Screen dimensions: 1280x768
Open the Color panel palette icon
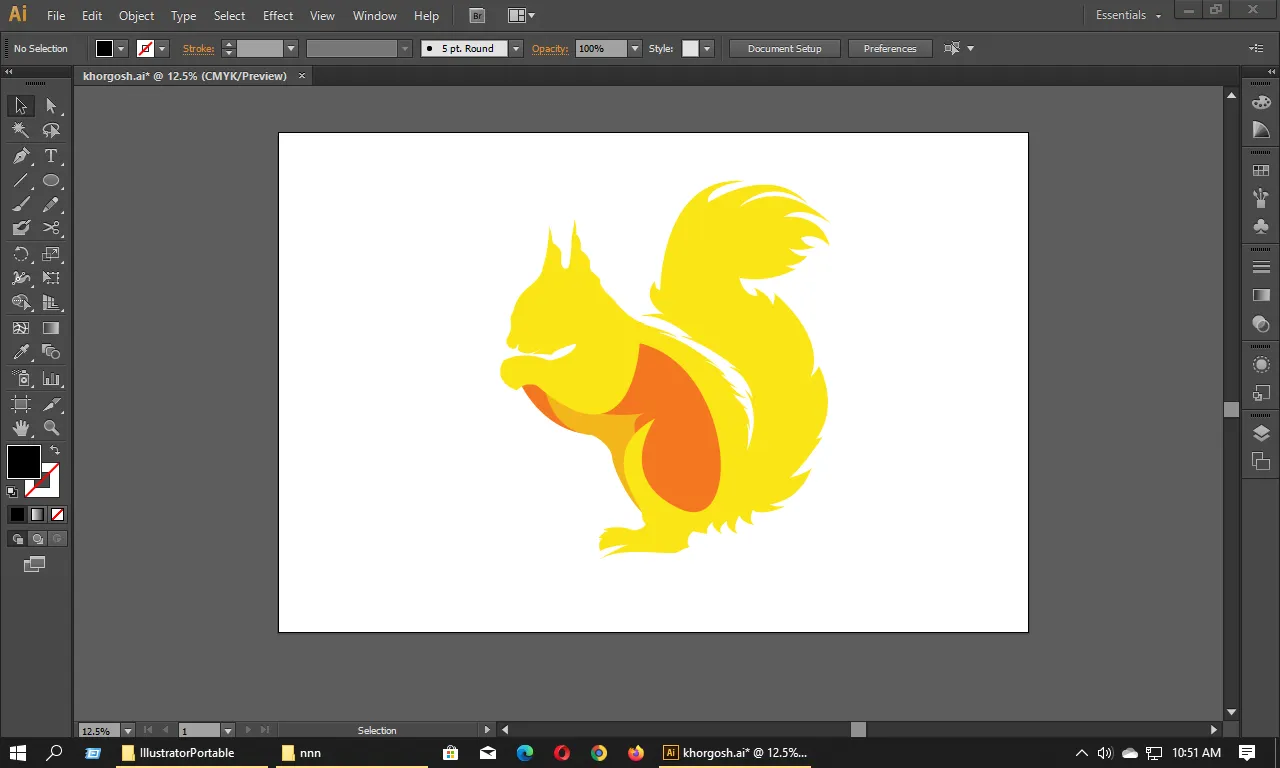click(x=1261, y=102)
